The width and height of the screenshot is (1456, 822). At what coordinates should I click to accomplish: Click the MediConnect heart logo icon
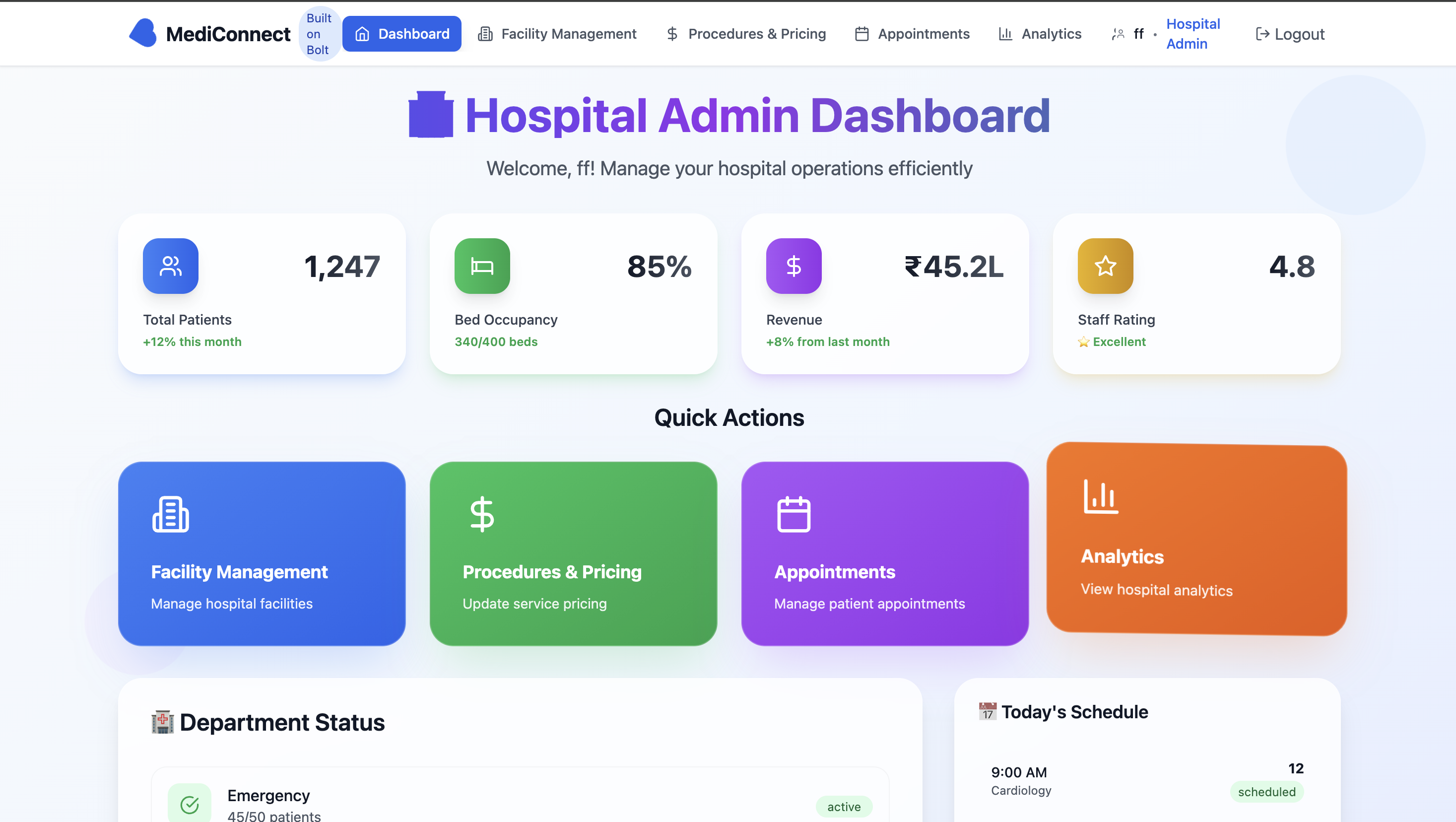pyautogui.click(x=143, y=33)
